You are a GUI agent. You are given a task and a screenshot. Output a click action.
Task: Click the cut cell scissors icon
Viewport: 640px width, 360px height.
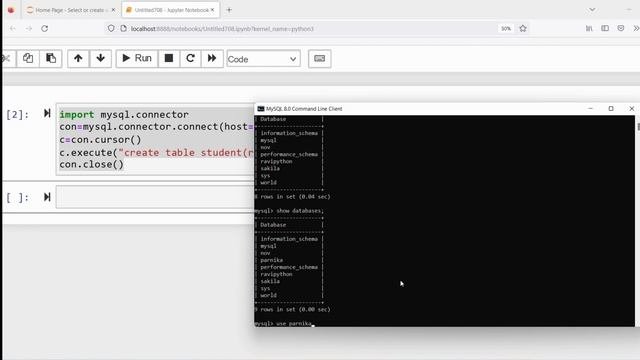7,58
